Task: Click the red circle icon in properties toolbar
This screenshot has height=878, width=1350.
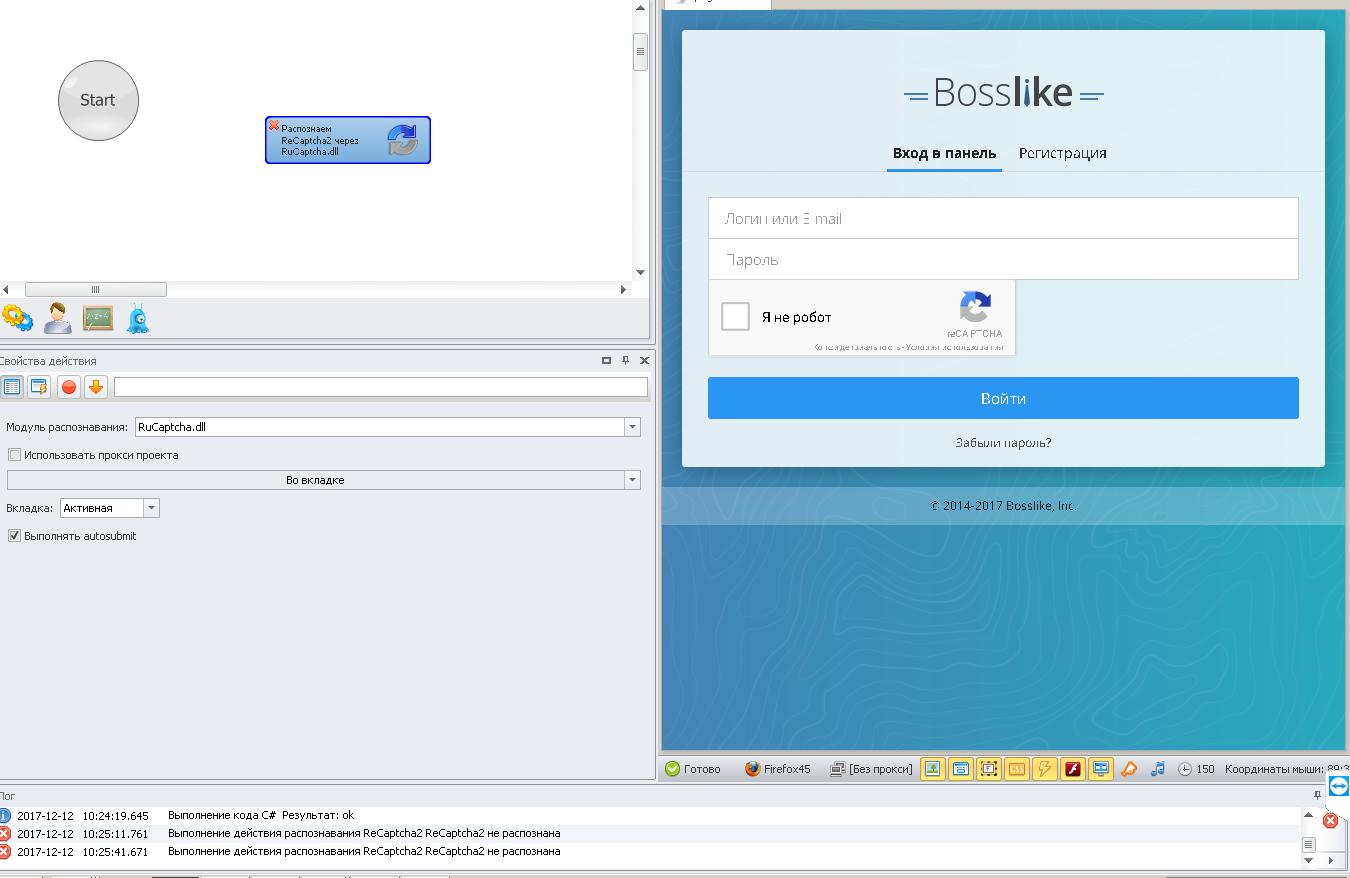Action: pyautogui.click(x=69, y=387)
